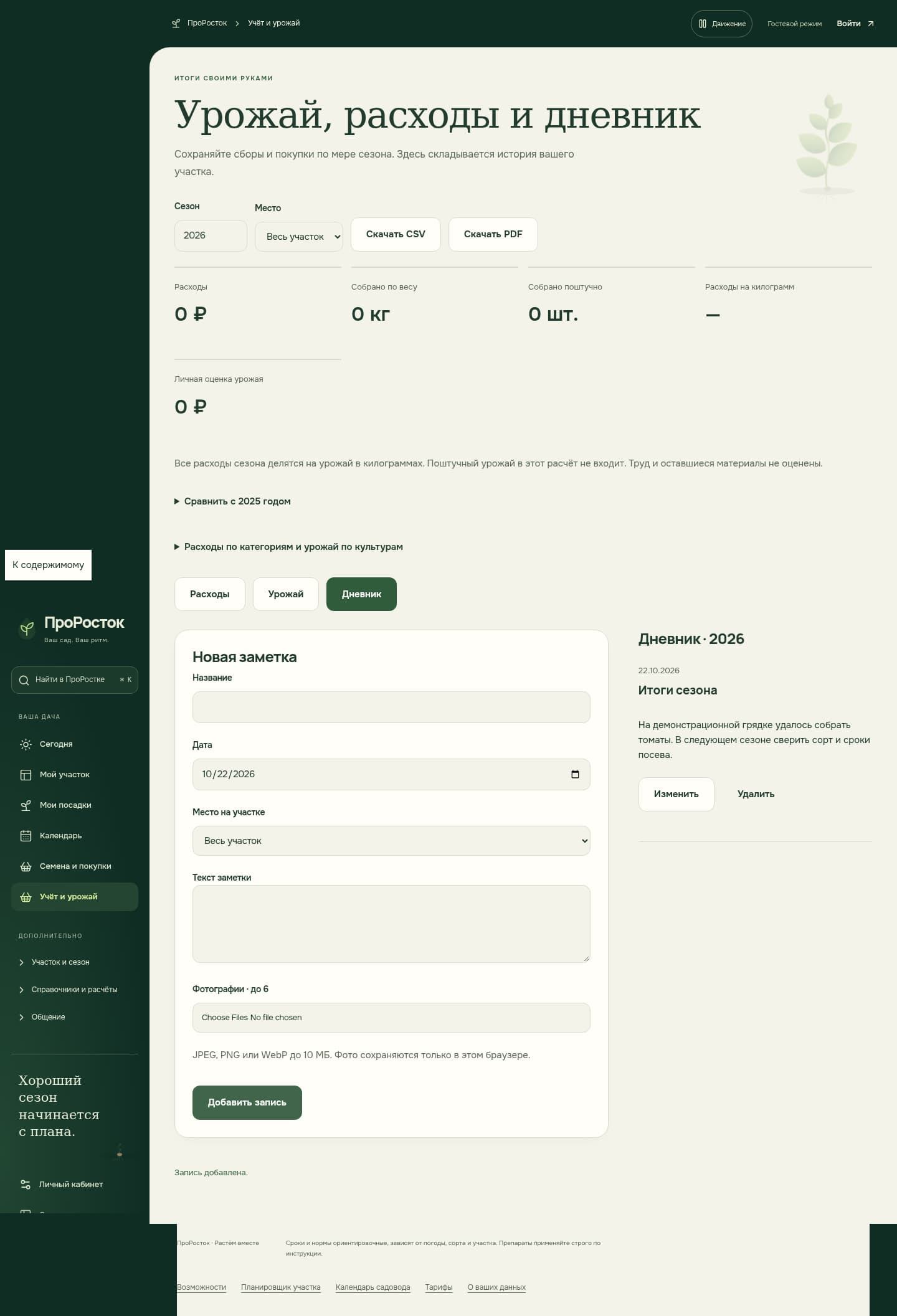The image size is (897, 1316).
Task: Click the sprout icon for Мои посадки
Action: (x=26, y=805)
